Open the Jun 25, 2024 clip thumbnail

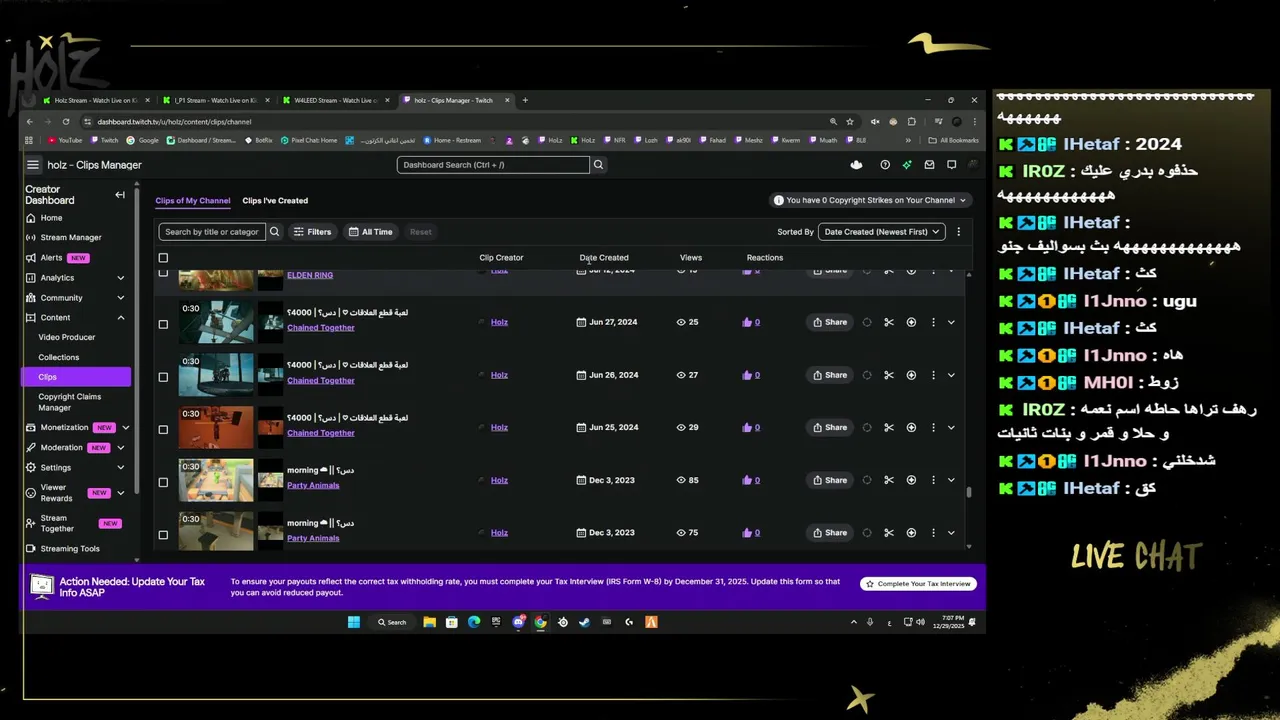click(x=216, y=428)
